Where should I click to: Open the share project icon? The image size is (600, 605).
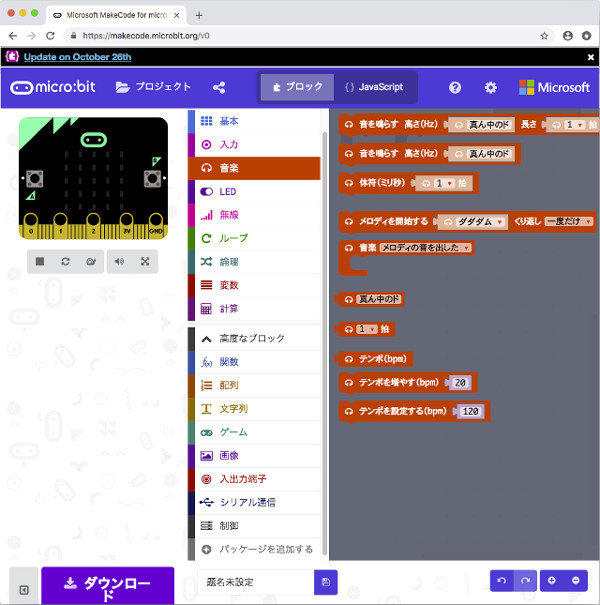[x=219, y=87]
